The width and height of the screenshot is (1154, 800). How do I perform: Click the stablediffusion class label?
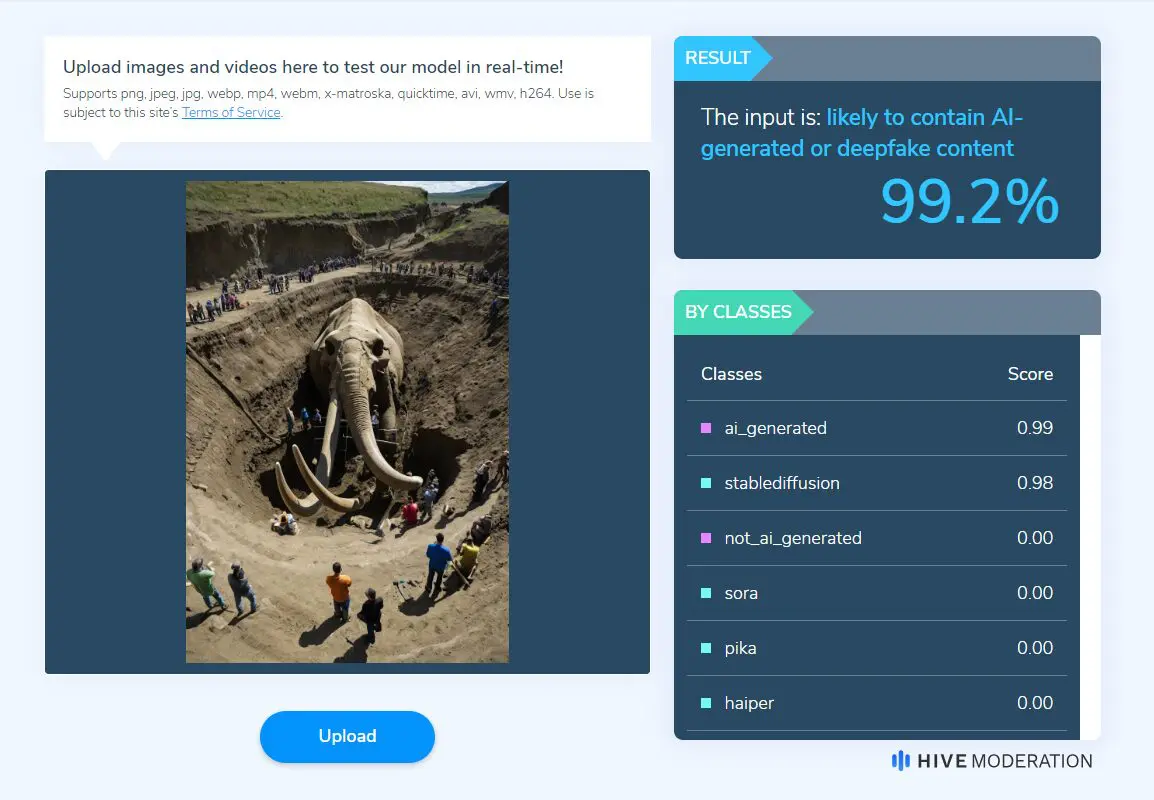[x=782, y=484]
